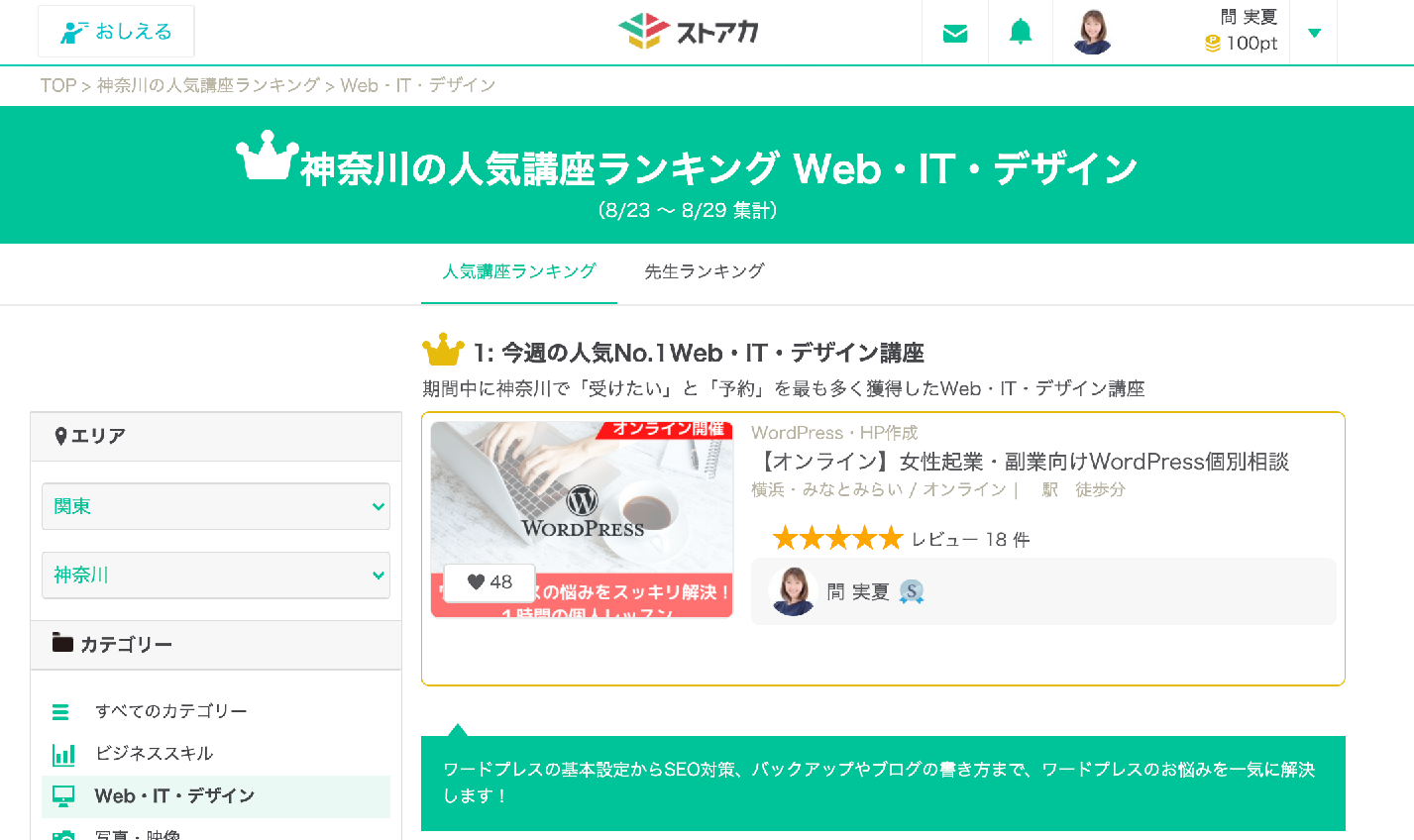Open the 神奈川 prefecture dropdown
The width and height of the screenshot is (1414, 840).
[216, 575]
